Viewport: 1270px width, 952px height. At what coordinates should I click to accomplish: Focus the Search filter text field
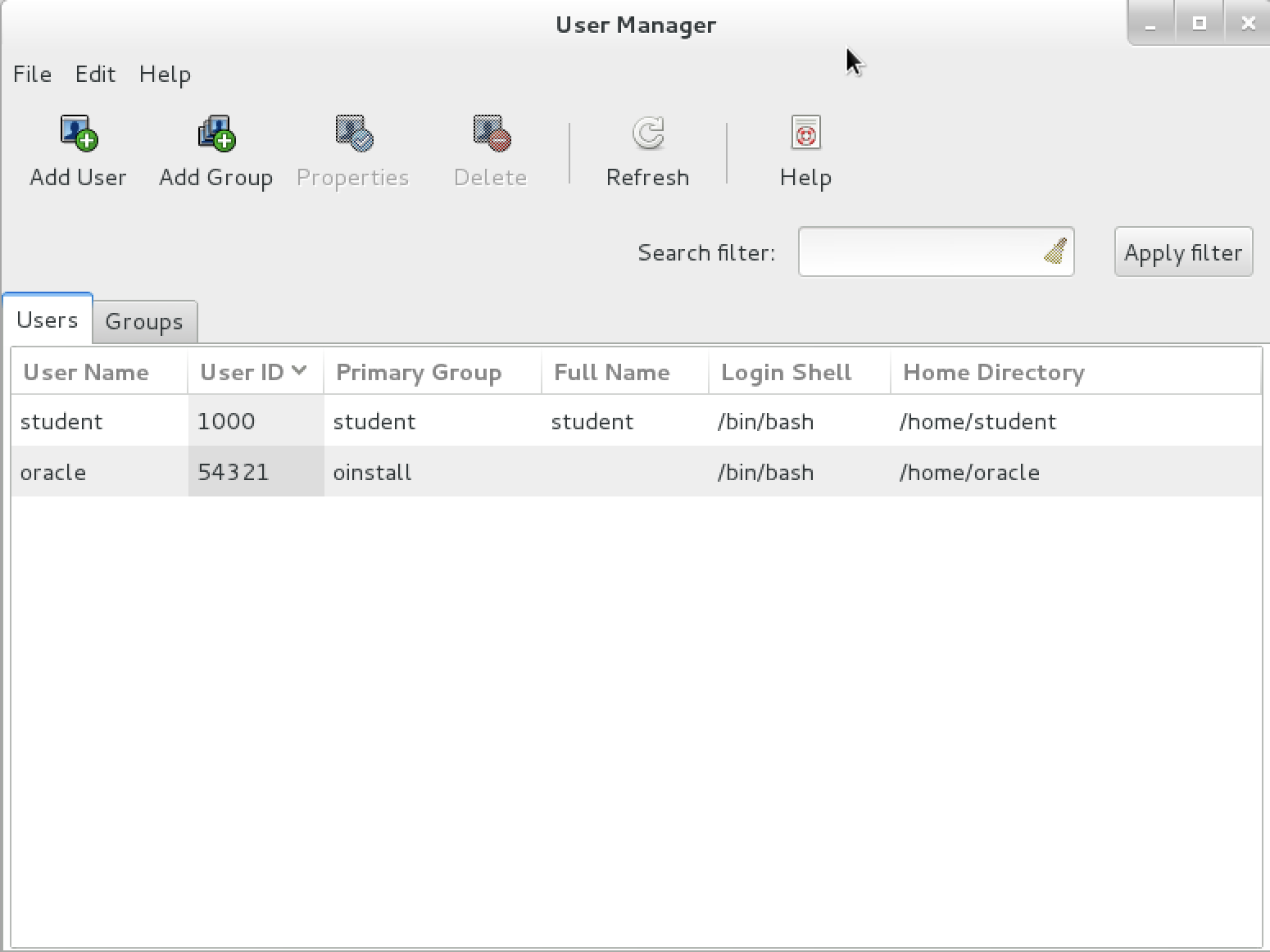[936, 252]
